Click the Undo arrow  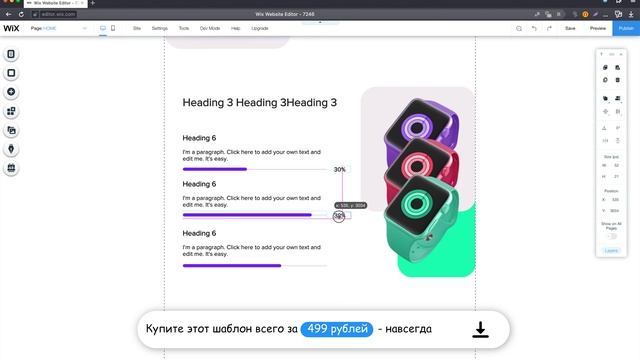[534, 28]
